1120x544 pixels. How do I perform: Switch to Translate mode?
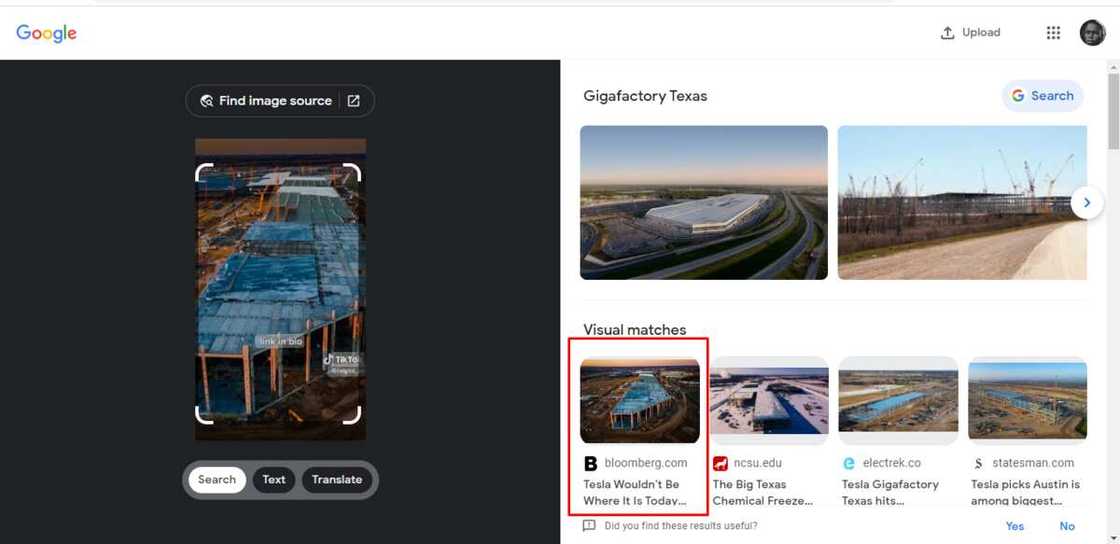click(337, 480)
